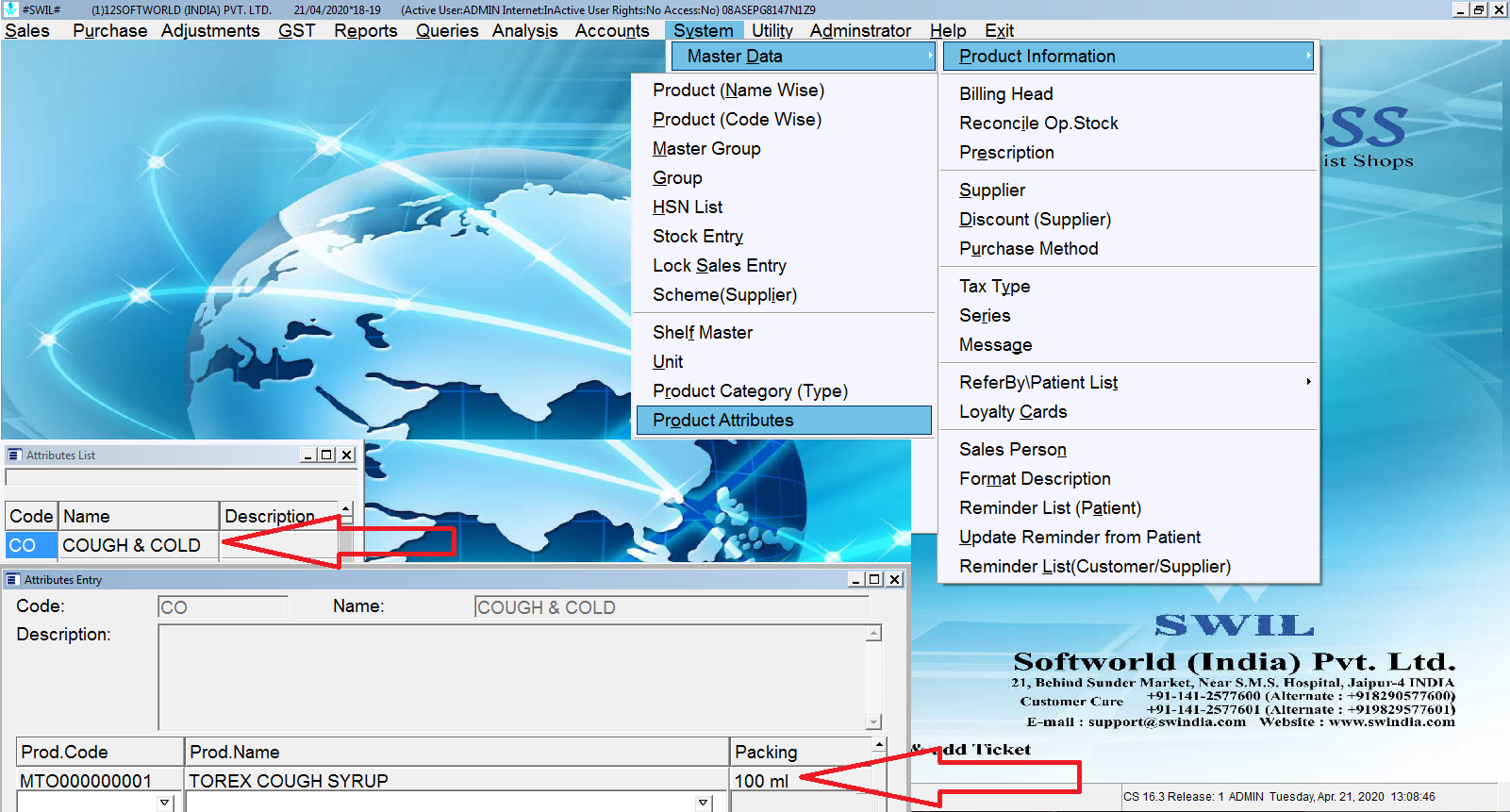Click the Attributes Entry window icon
The width and height of the screenshot is (1510, 812).
[x=13, y=579]
